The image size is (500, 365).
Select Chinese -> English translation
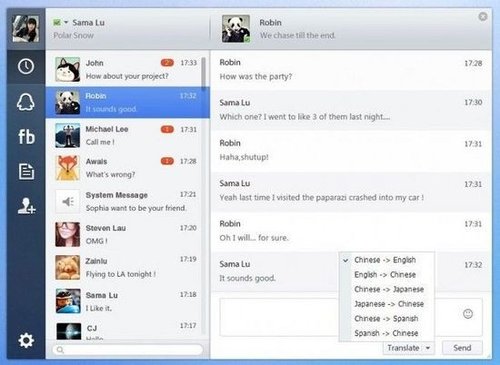[x=385, y=260]
